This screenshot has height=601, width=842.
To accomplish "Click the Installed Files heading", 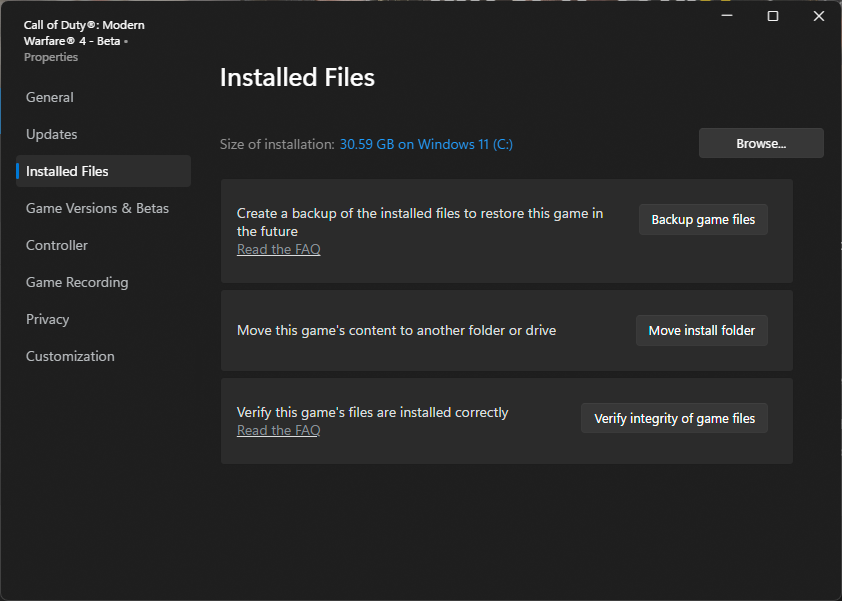I will coord(297,77).
